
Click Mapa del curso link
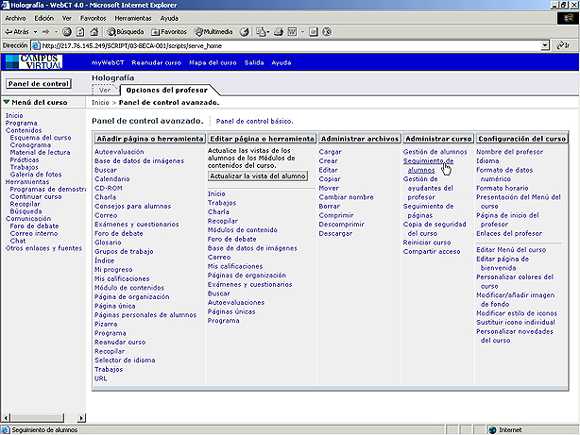(213, 63)
